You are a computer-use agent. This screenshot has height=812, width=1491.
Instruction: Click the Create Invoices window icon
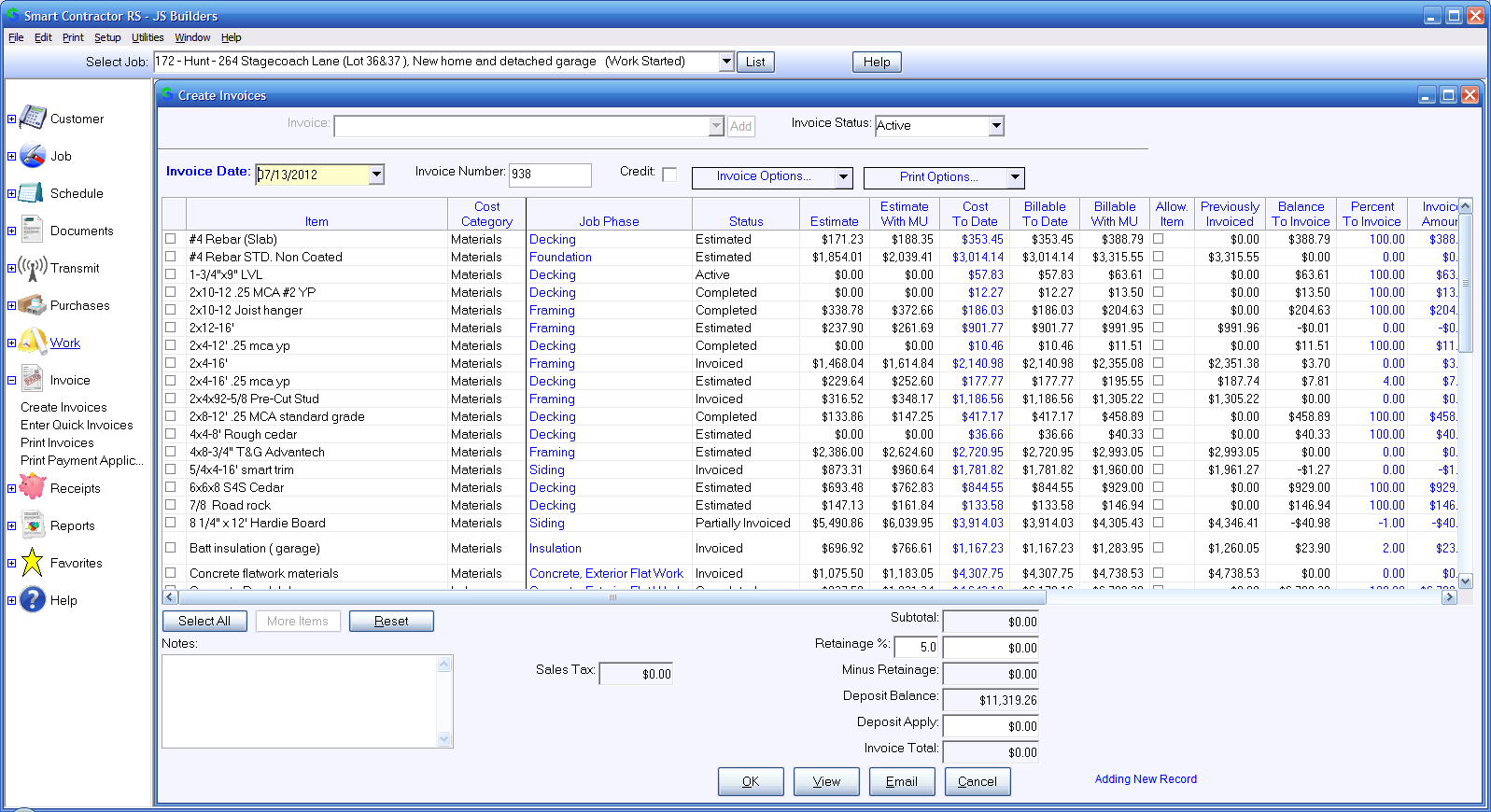[167, 94]
